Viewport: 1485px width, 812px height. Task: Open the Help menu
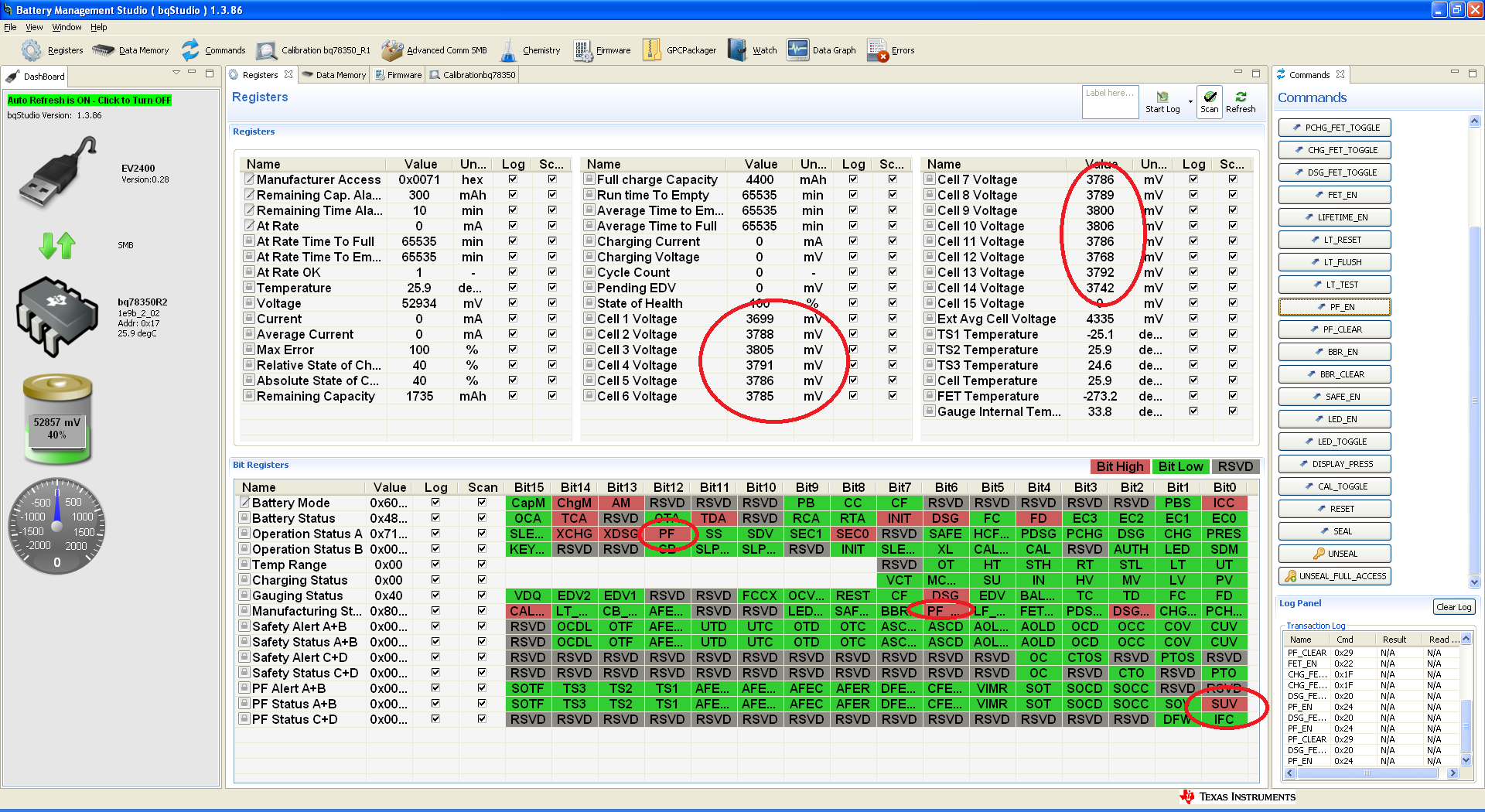[x=98, y=27]
